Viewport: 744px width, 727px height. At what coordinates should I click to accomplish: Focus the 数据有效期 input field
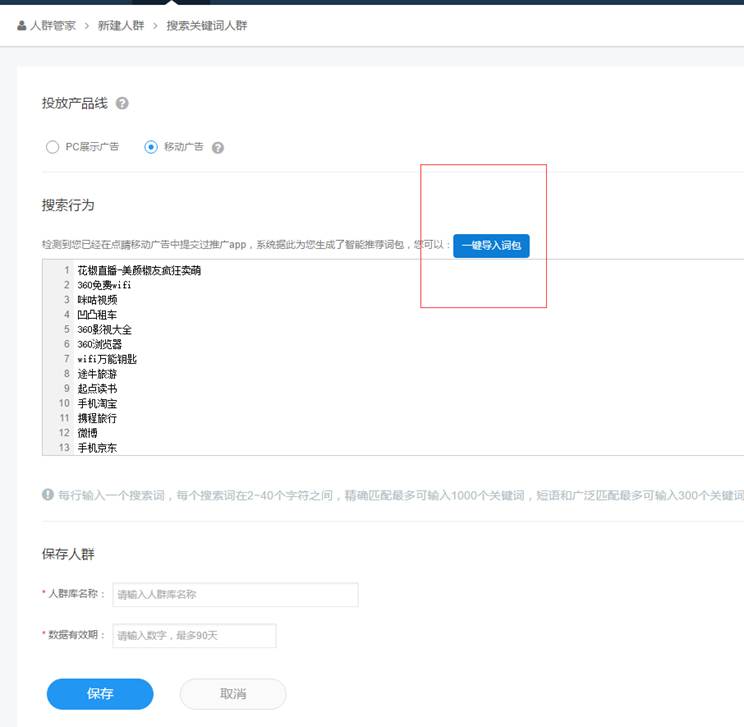(x=194, y=635)
